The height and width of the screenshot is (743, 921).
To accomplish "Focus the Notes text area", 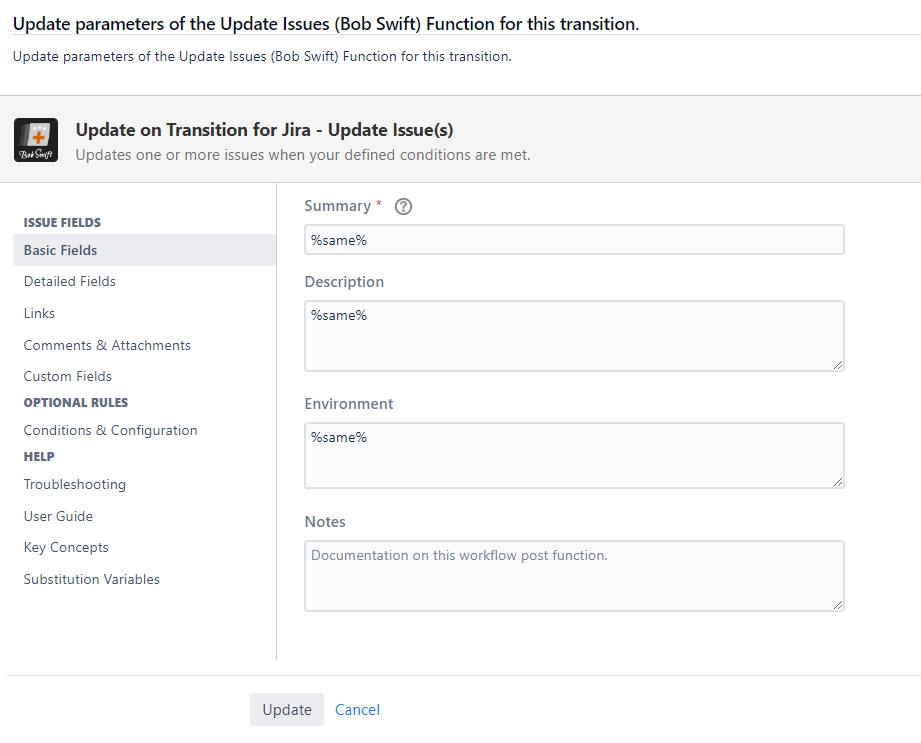I will tap(574, 576).
